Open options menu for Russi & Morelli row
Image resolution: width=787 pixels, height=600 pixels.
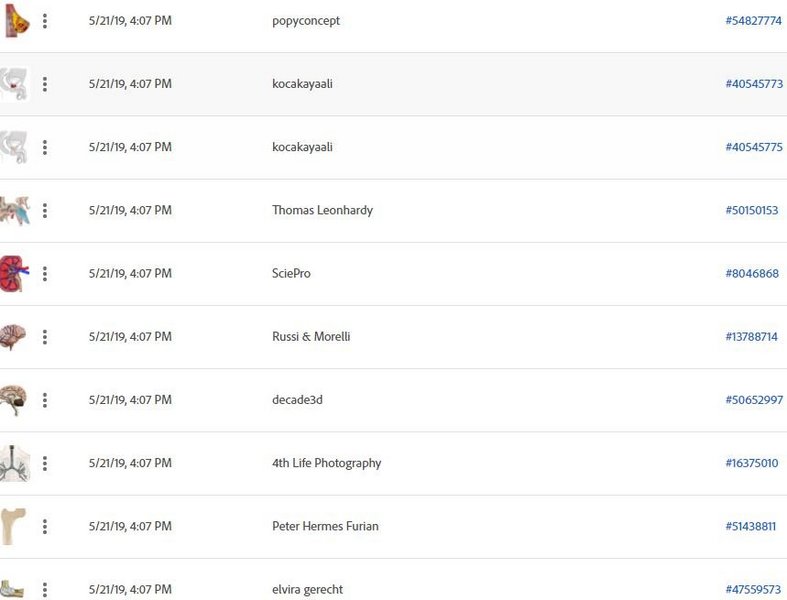coord(45,337)
